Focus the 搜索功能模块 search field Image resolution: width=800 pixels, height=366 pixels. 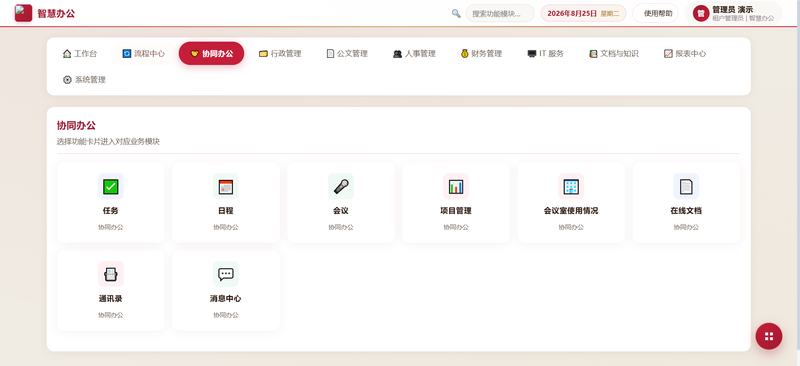pyautogui.click(x=500, y=13)
